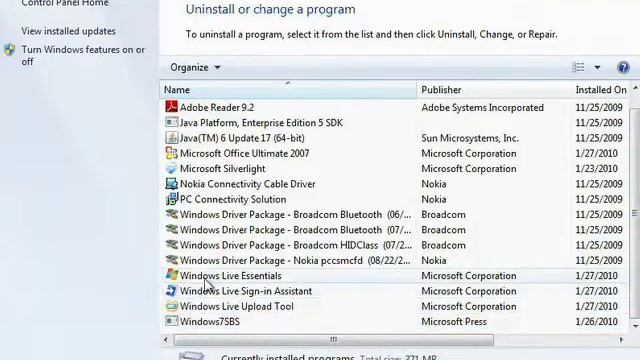Click the Nokia publisher of PC Connectivity Solution
640x360 pixels.
pos(433,199)
